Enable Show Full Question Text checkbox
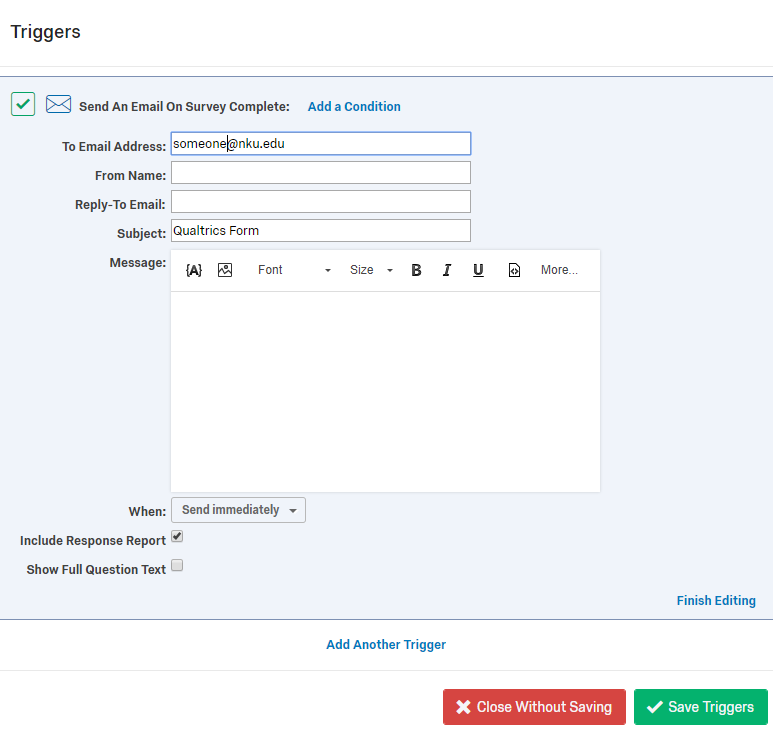Image resolution: width=773 pixels, height=740 pixels. [177, 566]
